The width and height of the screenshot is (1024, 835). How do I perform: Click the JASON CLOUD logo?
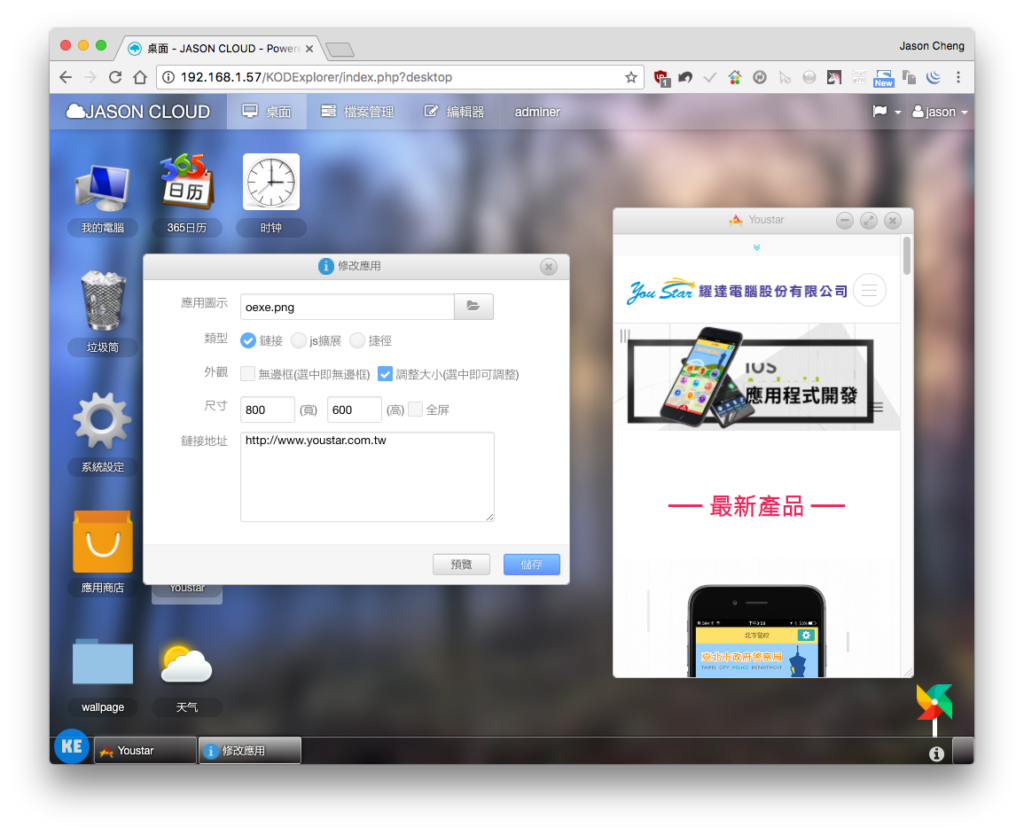click(x=138, y=112)
